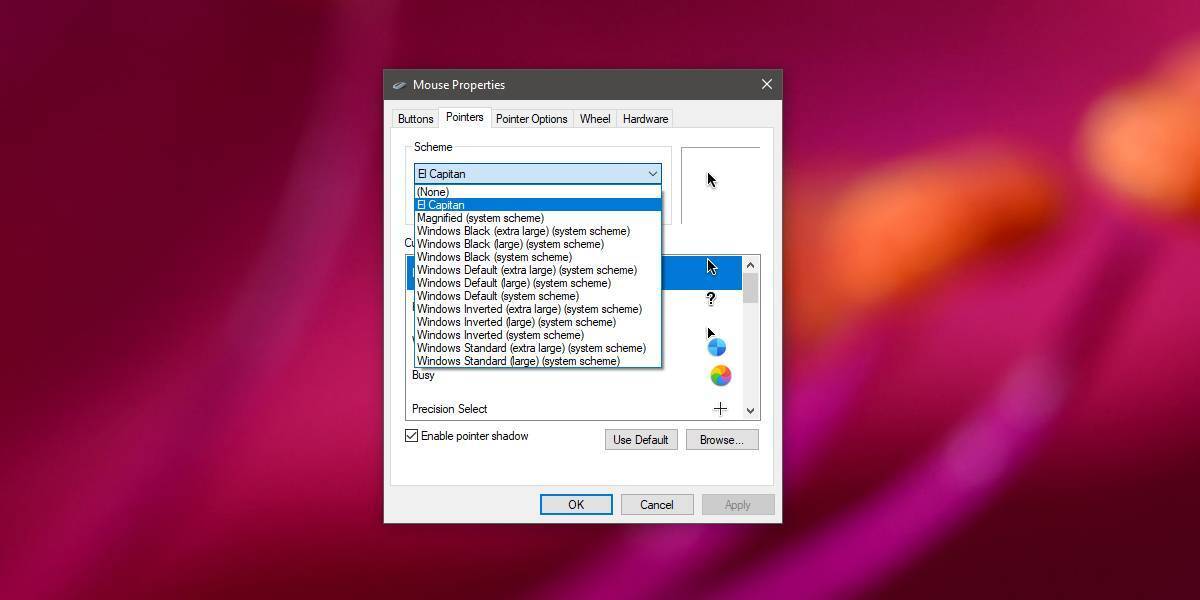Screen dimensions: 1200x600
Task: Click the pointer list scrollbar thumb
Action: tap(750, 288)
